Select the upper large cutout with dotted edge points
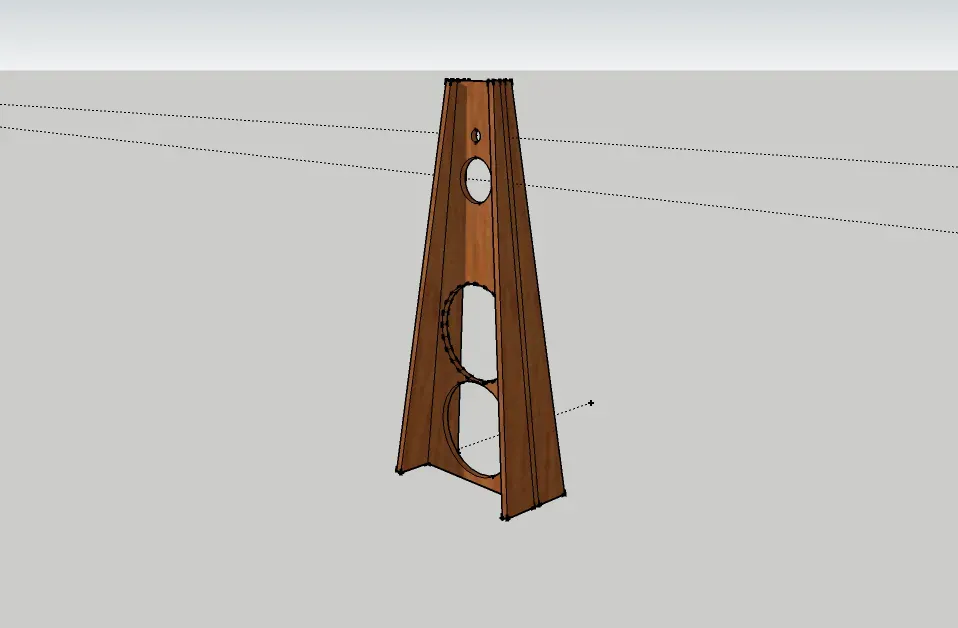The image size is (958, 628). [x=469, y=333]
